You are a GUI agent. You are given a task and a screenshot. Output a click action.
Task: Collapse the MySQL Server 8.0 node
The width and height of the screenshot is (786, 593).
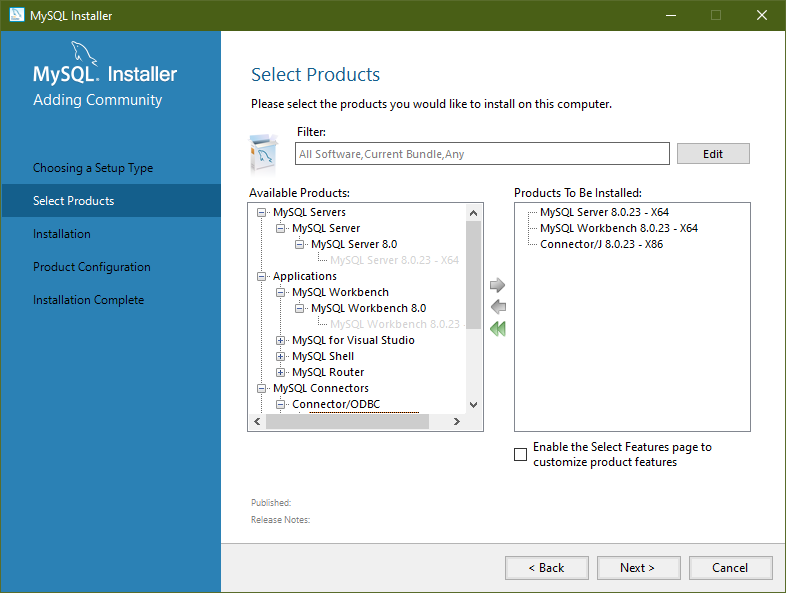tap(299, 245)
